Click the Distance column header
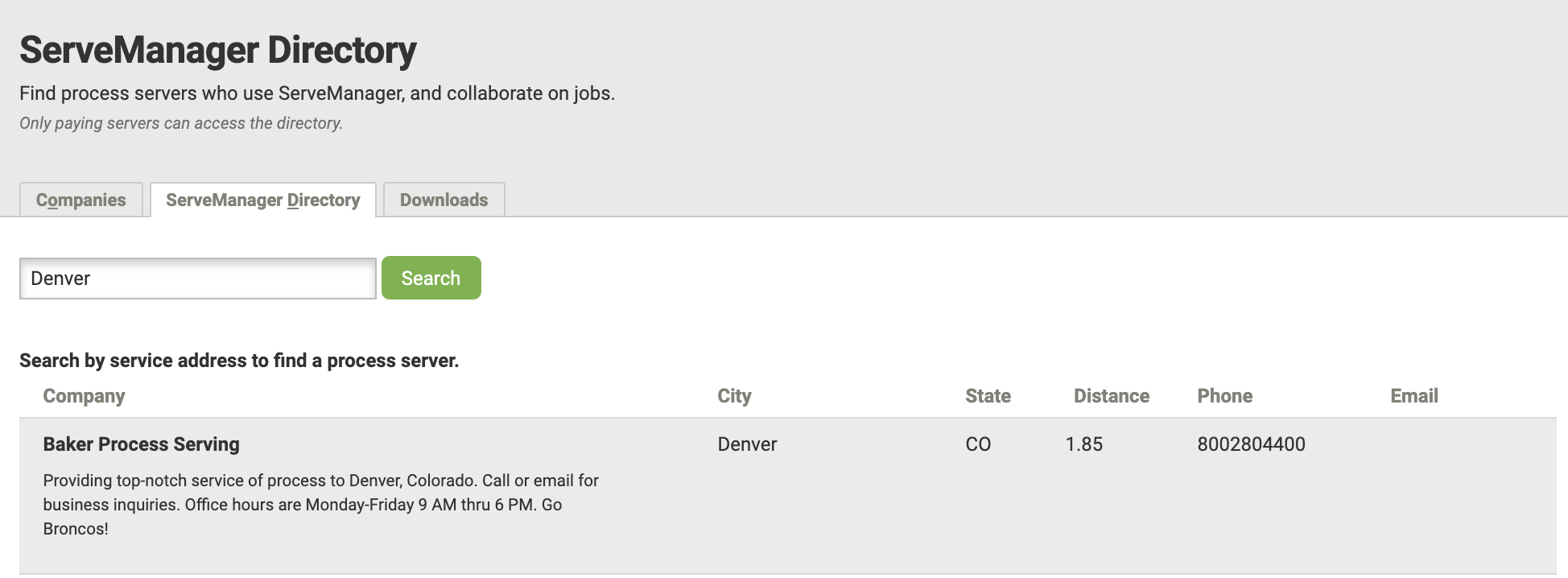Viewport: 1568px width, 578px height. [x=1111, y=396]
